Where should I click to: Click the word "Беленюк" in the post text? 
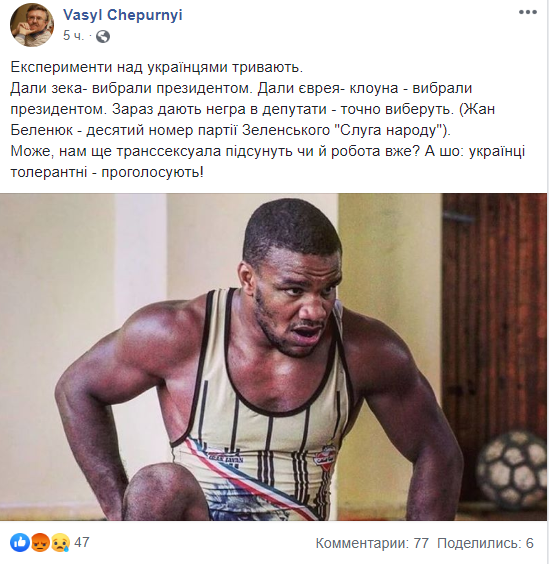(x=42, y=130)
